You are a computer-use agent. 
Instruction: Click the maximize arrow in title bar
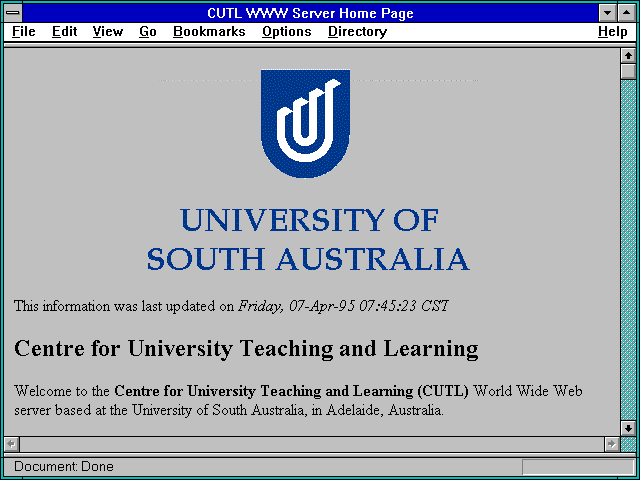tap(627, 13)
